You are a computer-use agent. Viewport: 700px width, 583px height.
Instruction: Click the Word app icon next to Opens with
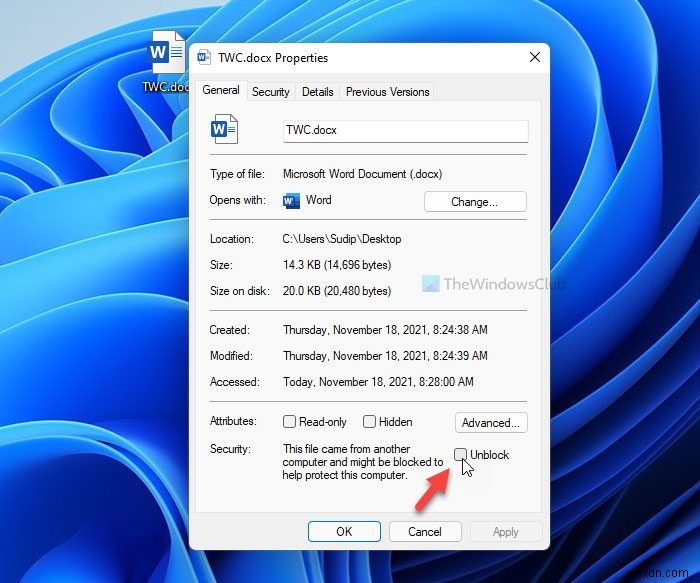coord(292,200)
